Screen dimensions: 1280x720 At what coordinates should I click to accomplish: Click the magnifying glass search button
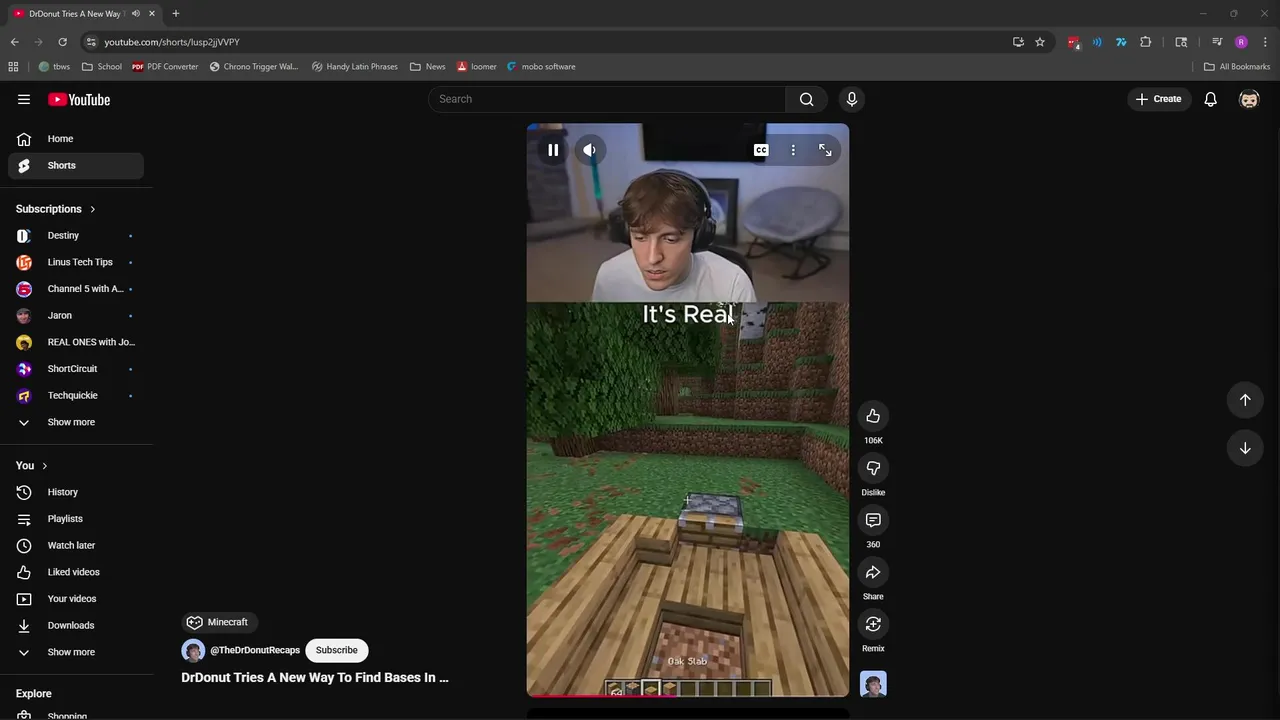[x=807, y=99]
